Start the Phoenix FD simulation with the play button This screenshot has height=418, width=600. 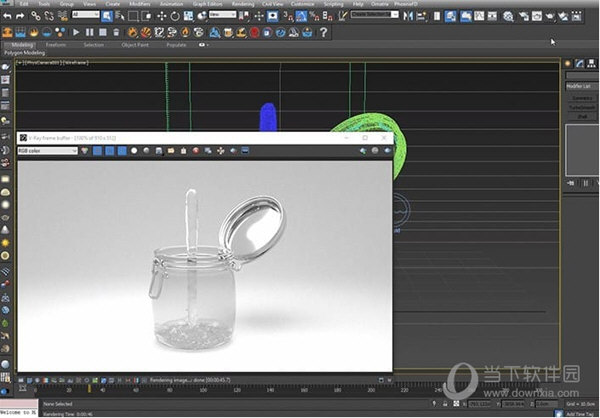coord(76,33)
